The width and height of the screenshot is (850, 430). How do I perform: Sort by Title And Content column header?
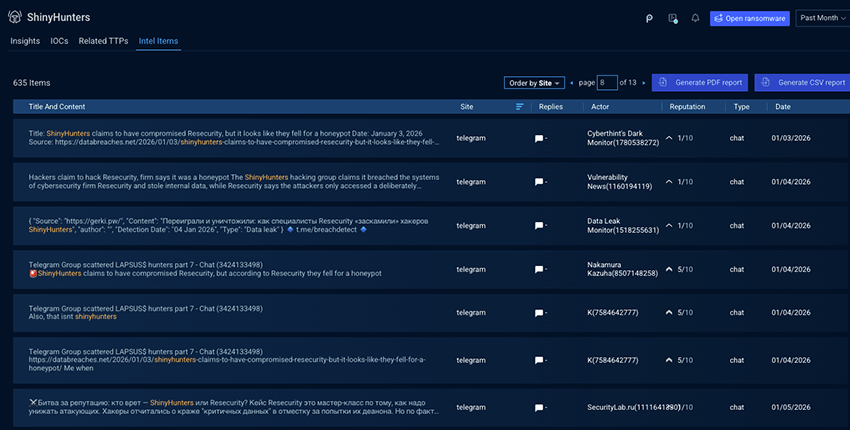pyautogui.click(x=57, y=107)
